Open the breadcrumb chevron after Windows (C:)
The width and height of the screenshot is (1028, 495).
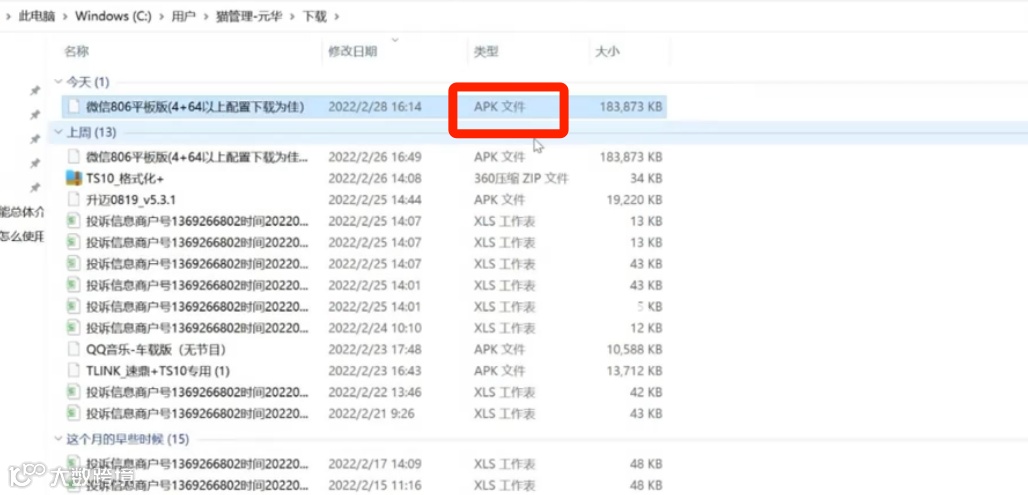coord(161,16)
